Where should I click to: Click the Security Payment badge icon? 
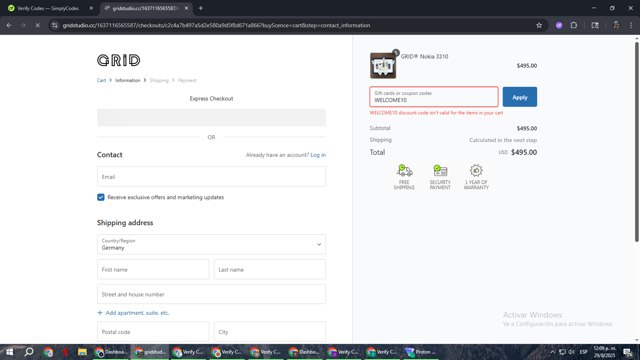(440, 171)
